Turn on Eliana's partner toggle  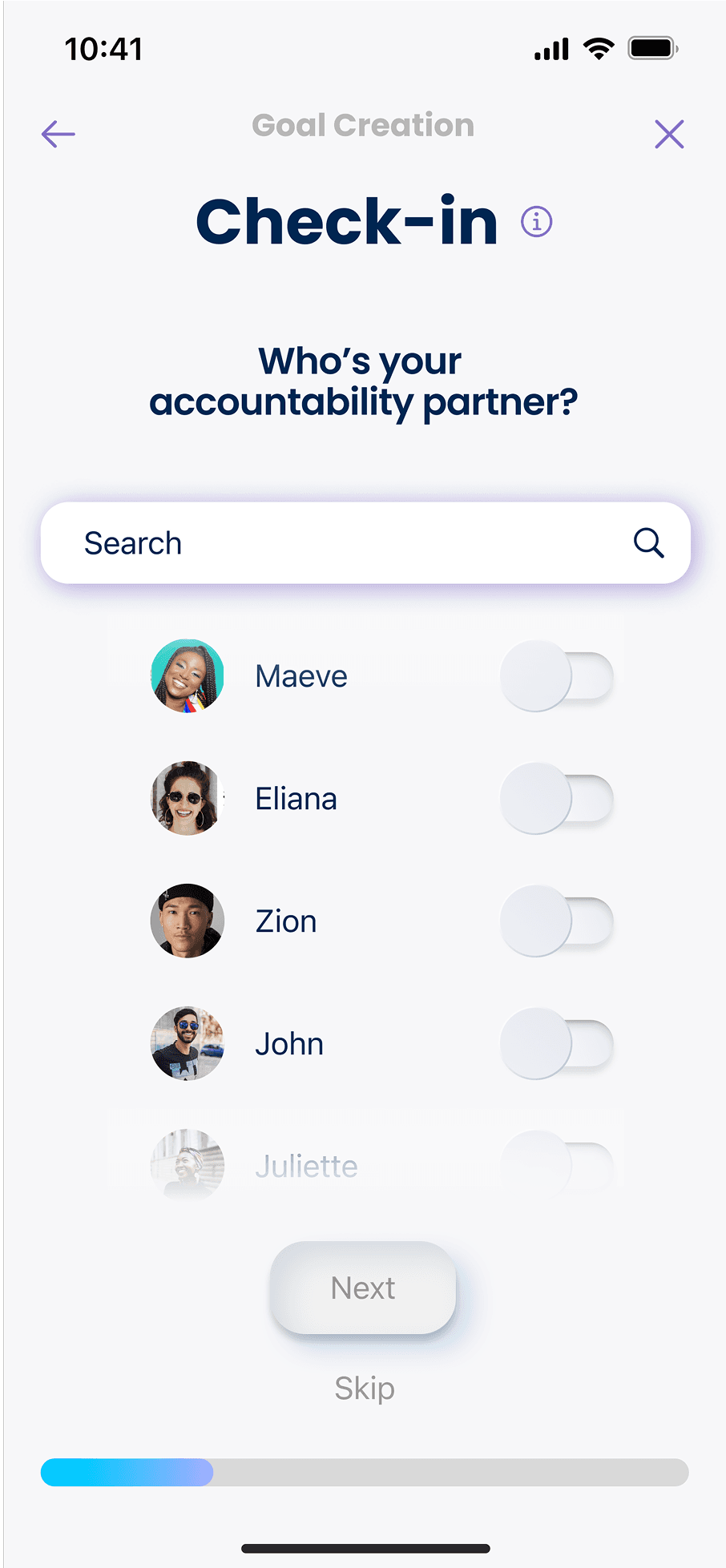coord(557,799)
